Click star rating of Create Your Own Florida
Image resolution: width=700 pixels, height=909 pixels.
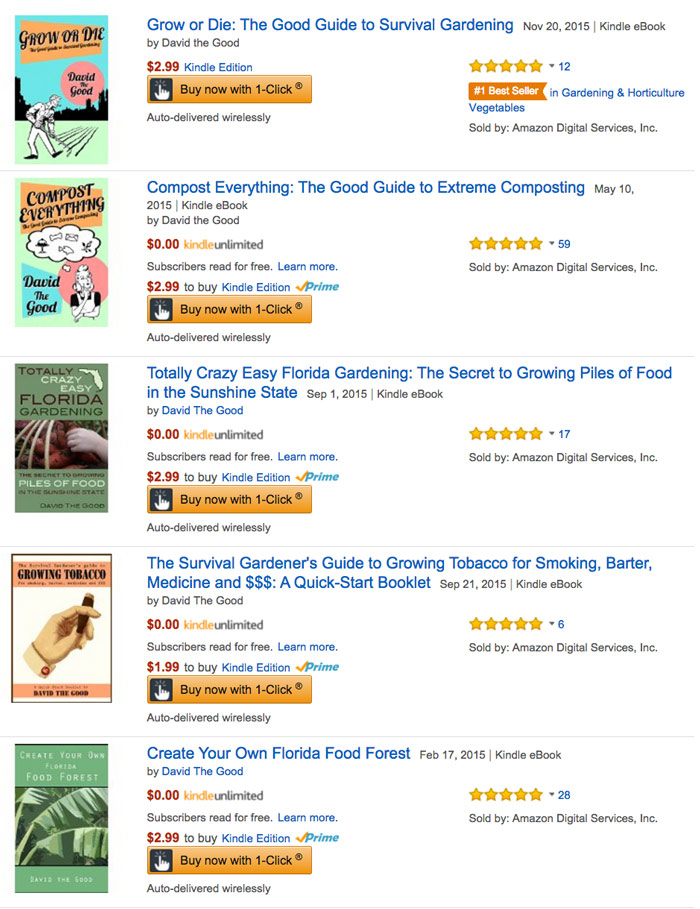(505, 795)
